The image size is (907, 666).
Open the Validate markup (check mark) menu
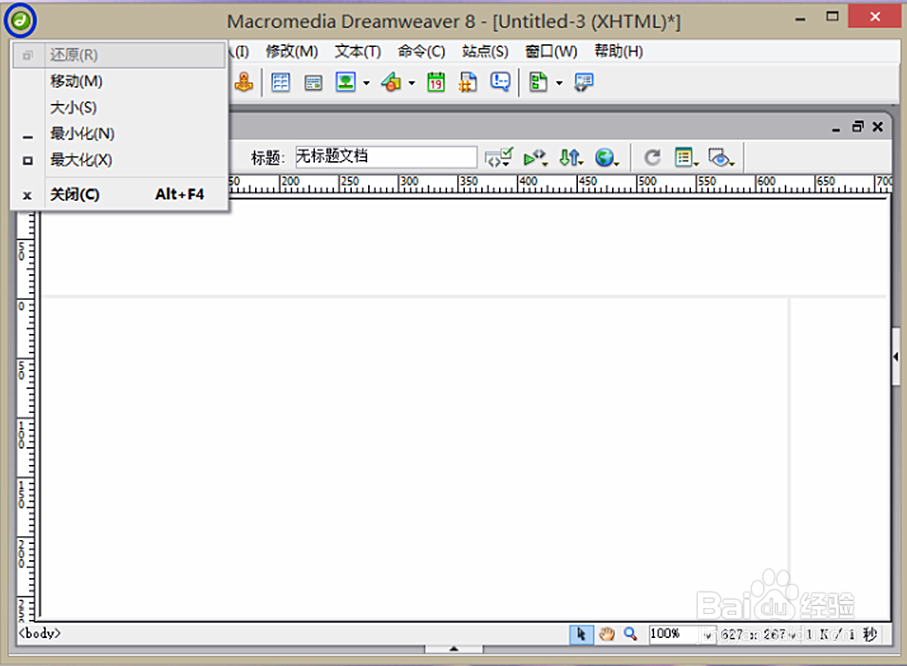pyautogui.click(x=499, y=157)
